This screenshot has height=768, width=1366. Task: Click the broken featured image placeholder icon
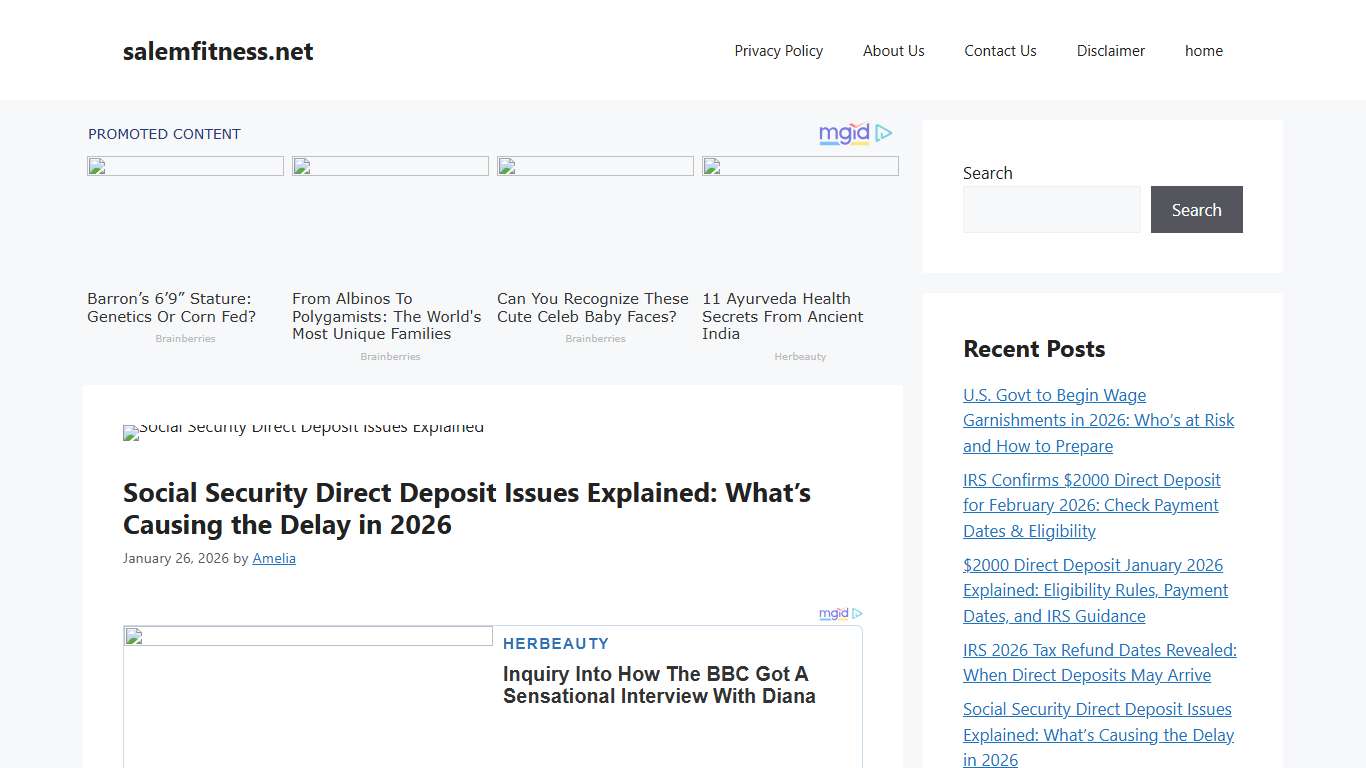[130, 432]
